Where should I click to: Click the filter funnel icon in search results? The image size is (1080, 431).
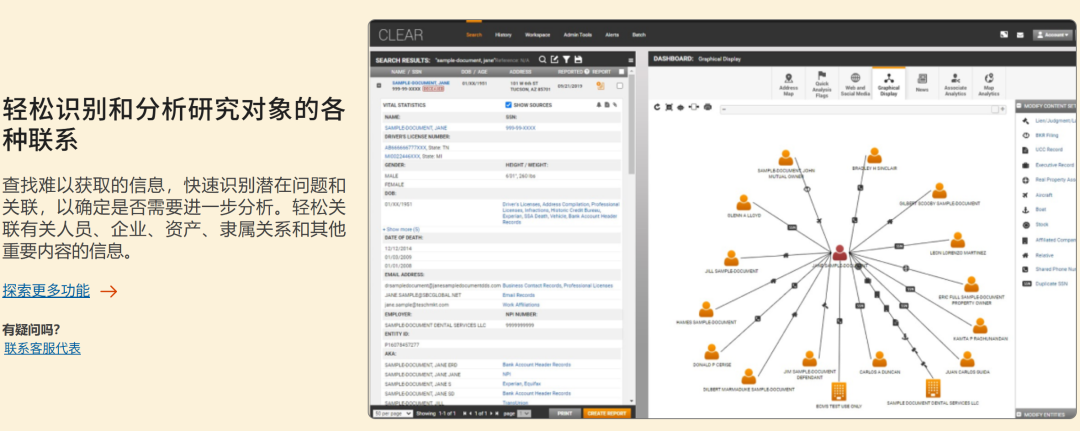(566, 60)
